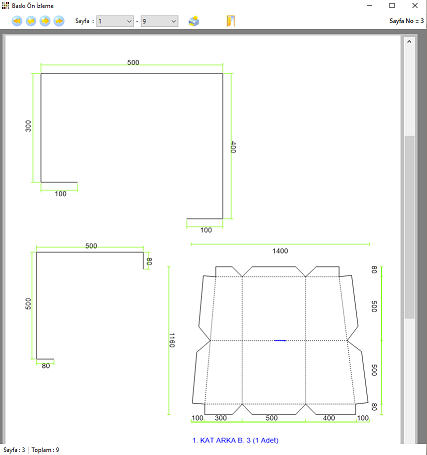Click the scrollbar up arrow
This screenshot has height=455, width=427.
[x=409, y=42]
